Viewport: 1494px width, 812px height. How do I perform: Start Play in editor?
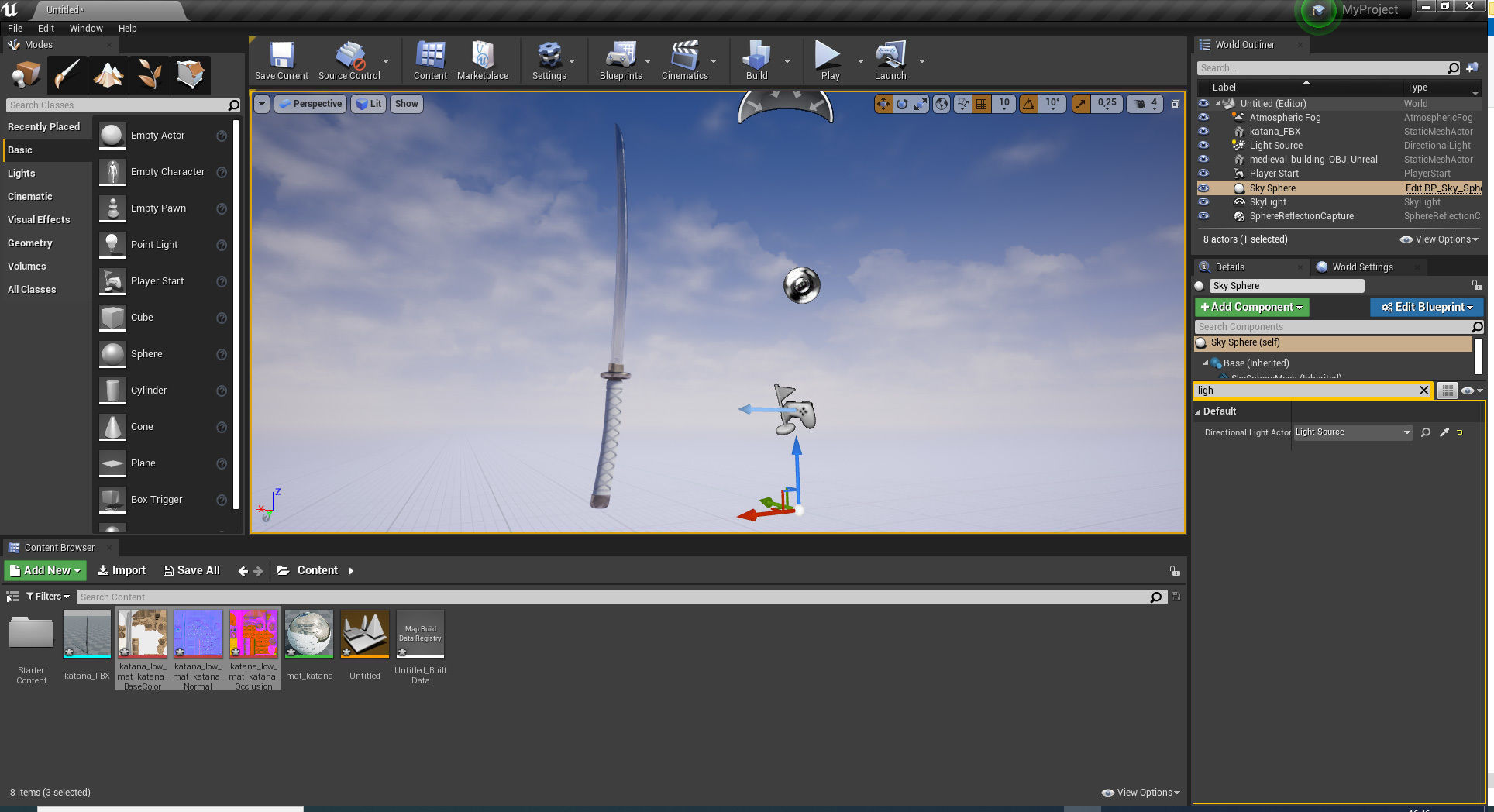(828, 60)
